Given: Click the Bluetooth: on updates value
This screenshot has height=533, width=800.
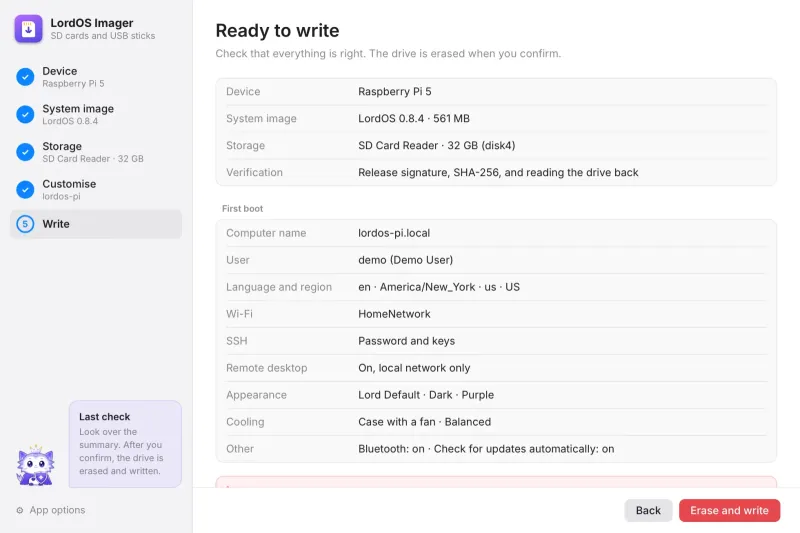Looking at the screenshot, I should coord(486,449).
